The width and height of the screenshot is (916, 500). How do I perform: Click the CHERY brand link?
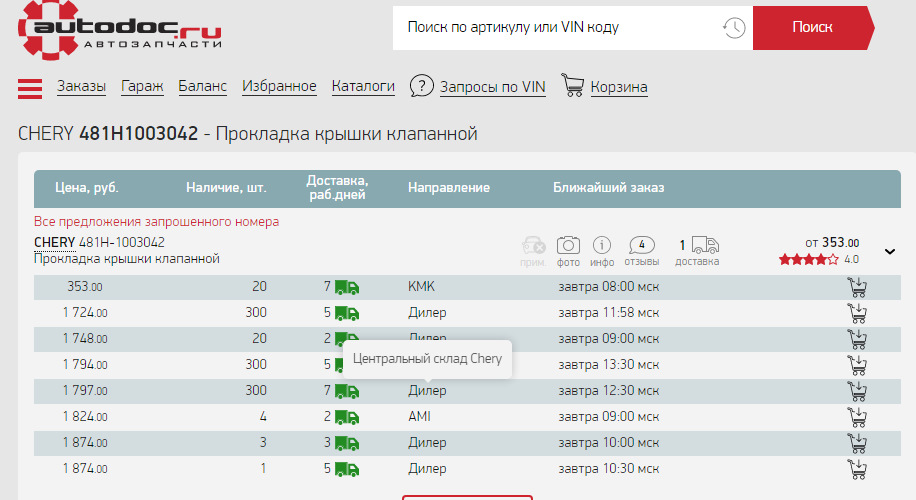[x=54, y=242]
